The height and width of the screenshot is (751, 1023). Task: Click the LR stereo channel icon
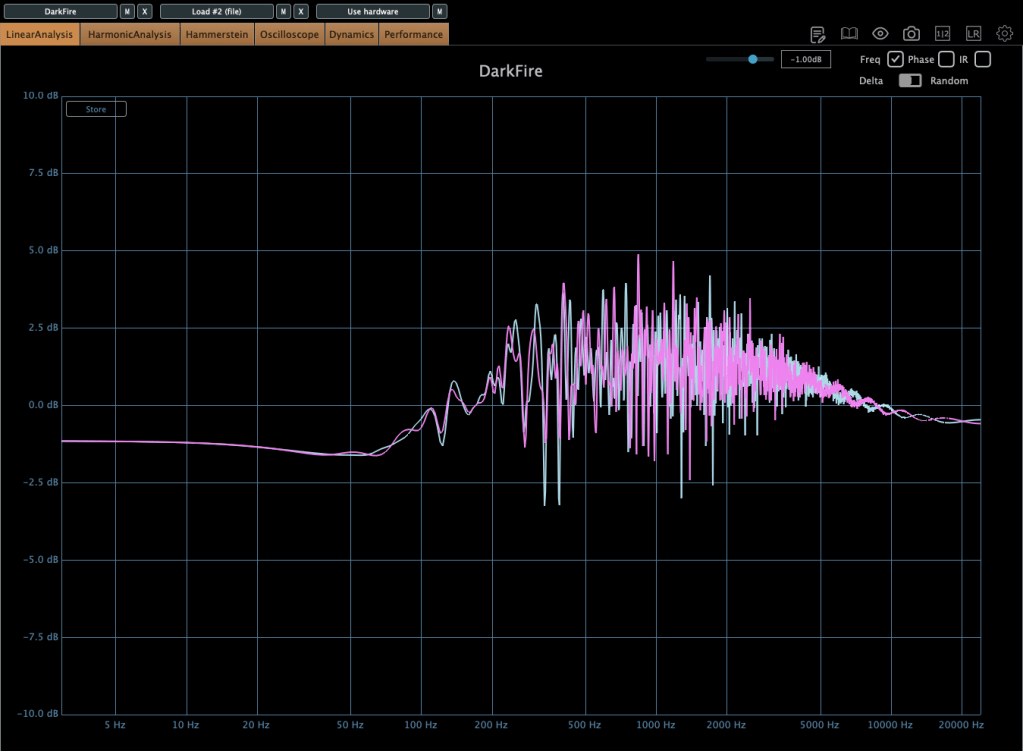pyautogui.click(x=973, y=34)
